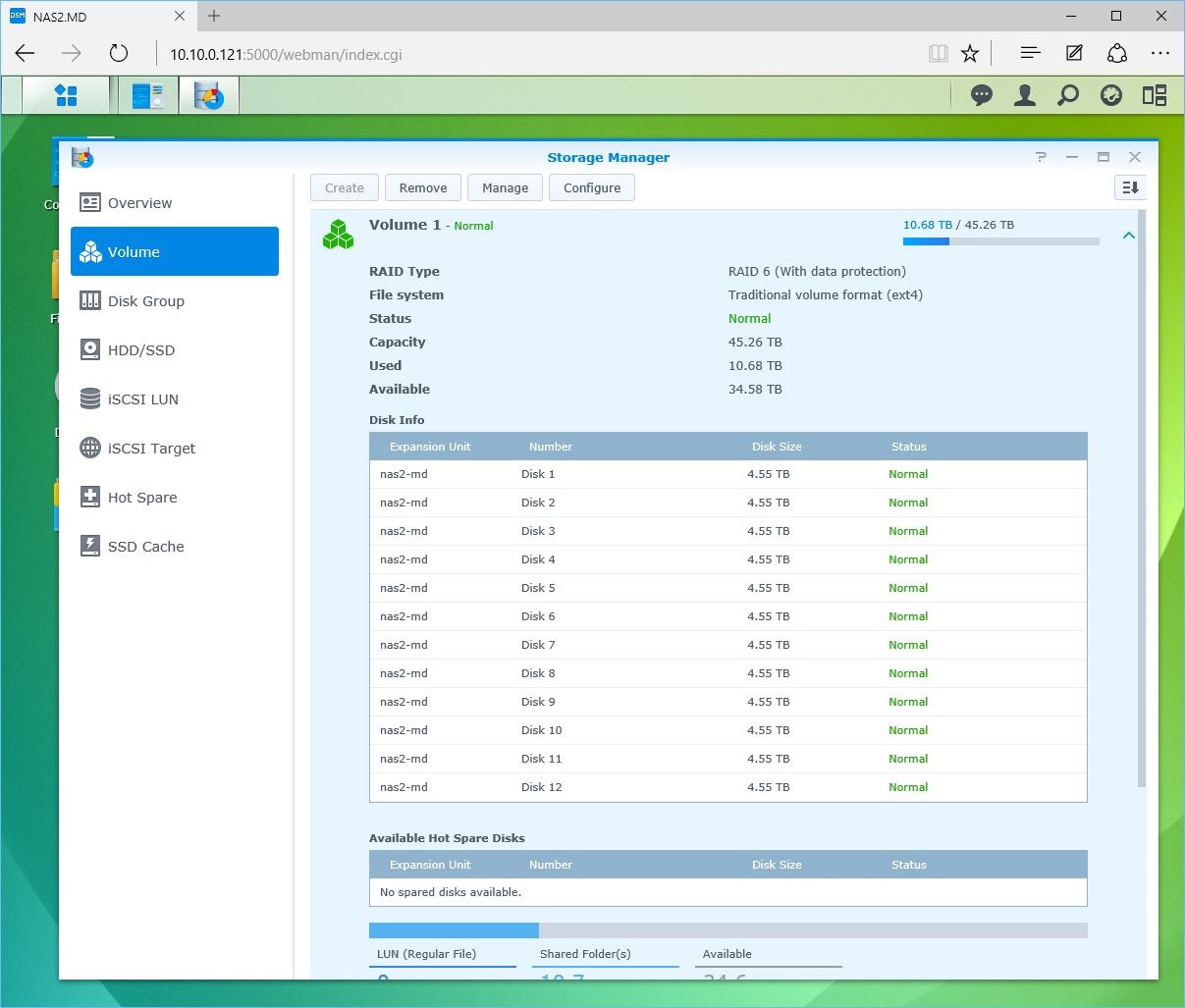The width and height of the screenshot is (1185, 1008).
Task: Click the Volume 1 green cubes icon
Action: tap(339, 234)
